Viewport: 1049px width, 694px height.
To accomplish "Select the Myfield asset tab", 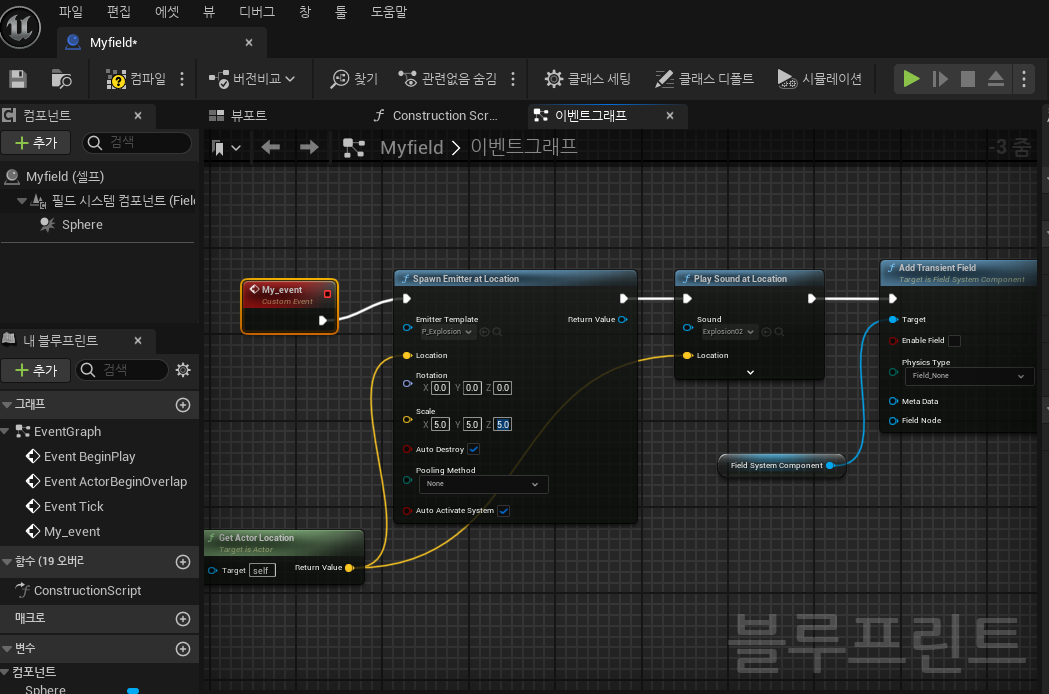I will click(x=114, y=43).
